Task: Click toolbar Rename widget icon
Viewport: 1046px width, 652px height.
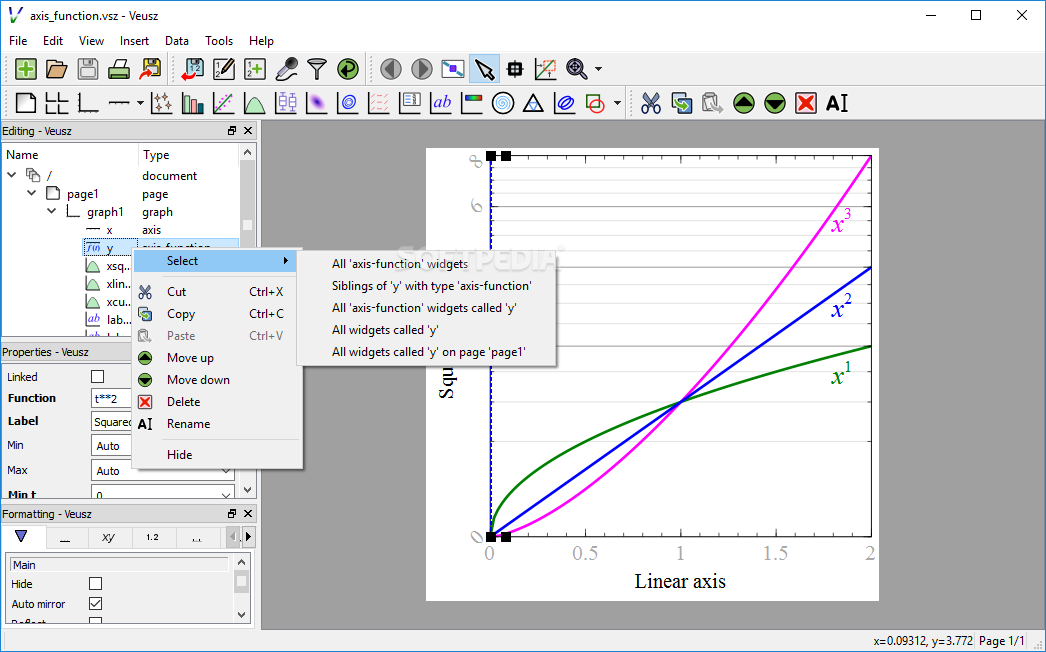Action: [x=837, y=103]
